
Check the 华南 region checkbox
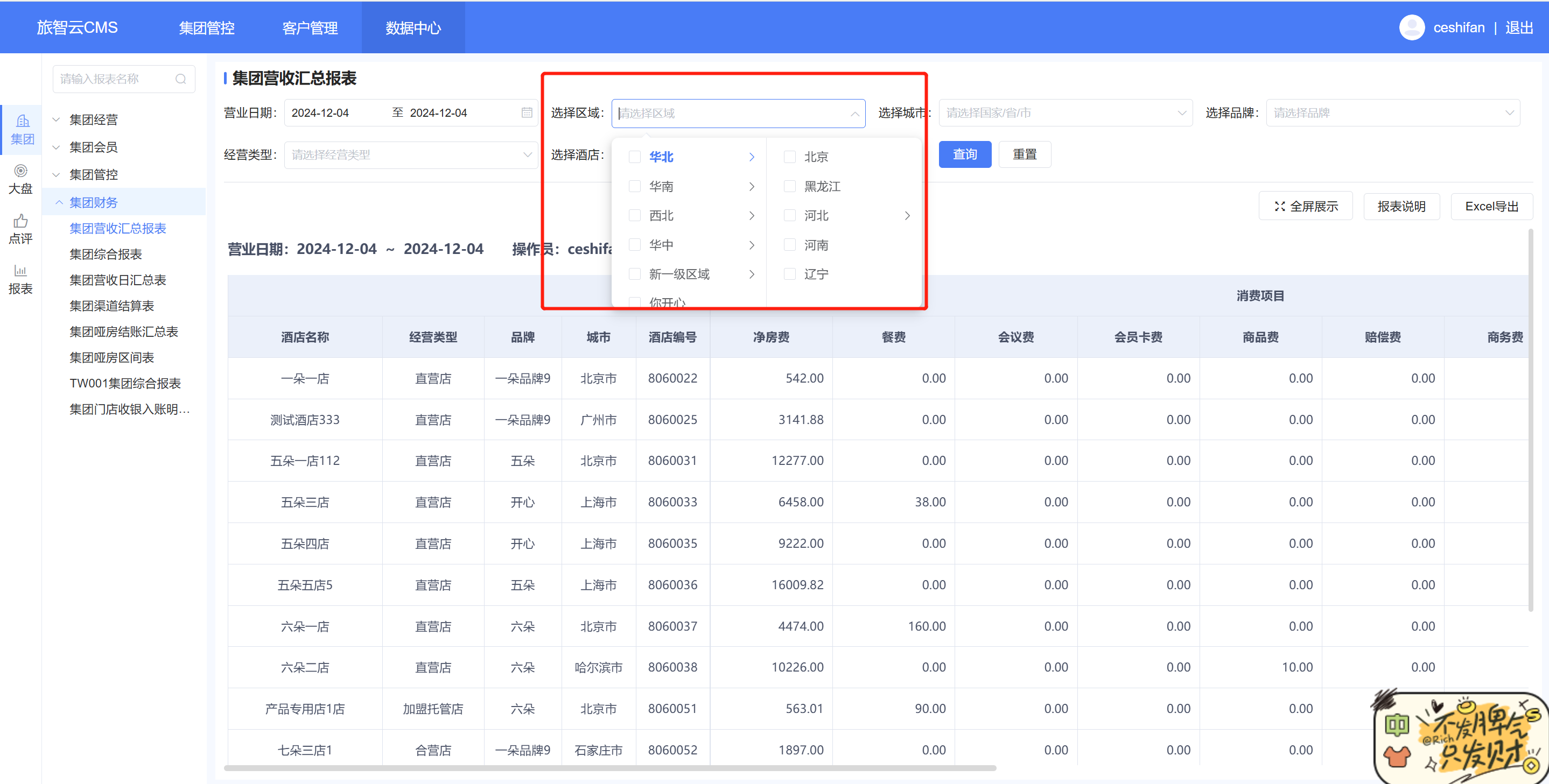coord(634,186)
